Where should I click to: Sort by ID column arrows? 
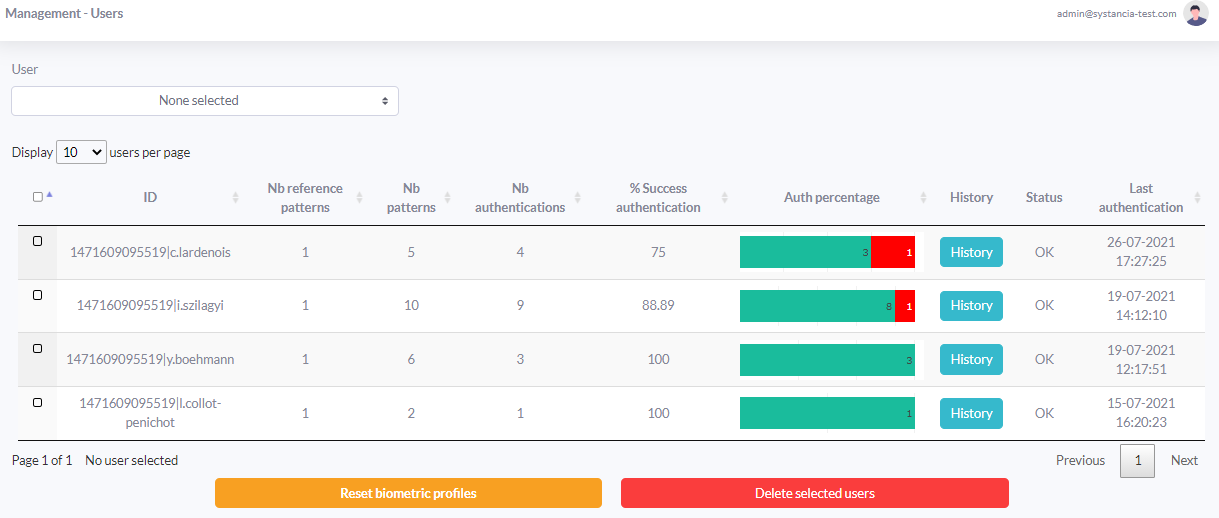(x=236, y=198)
